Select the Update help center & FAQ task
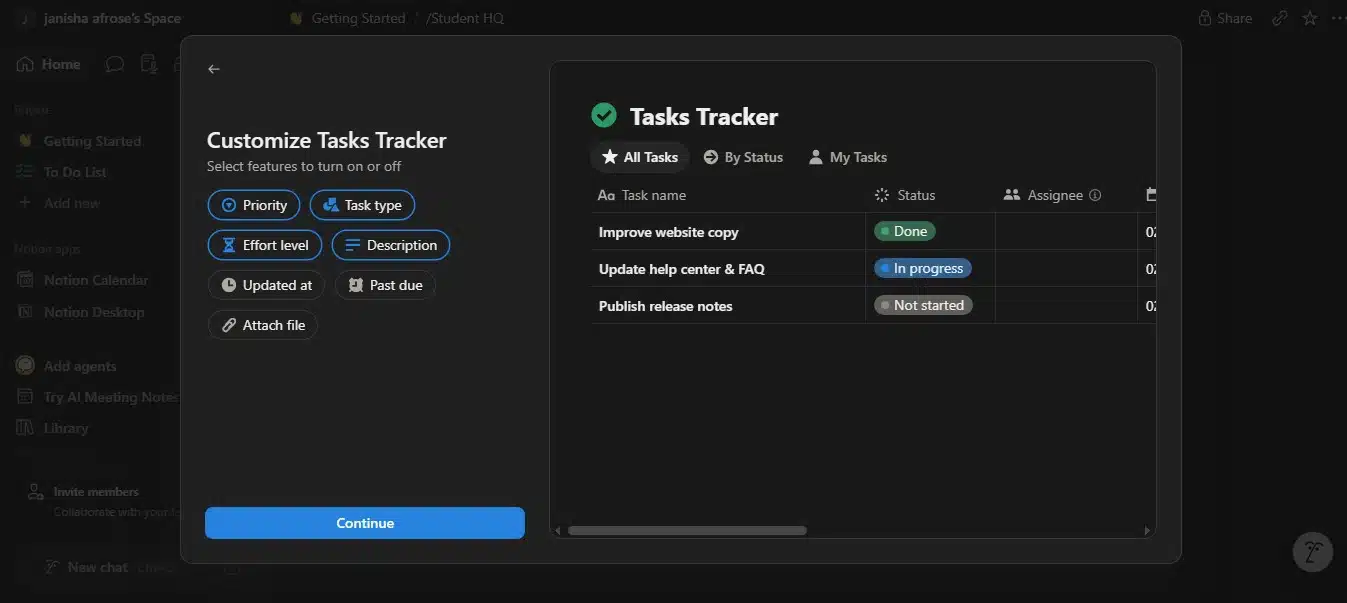1347x603 pixels. click(x=682, y=269)
